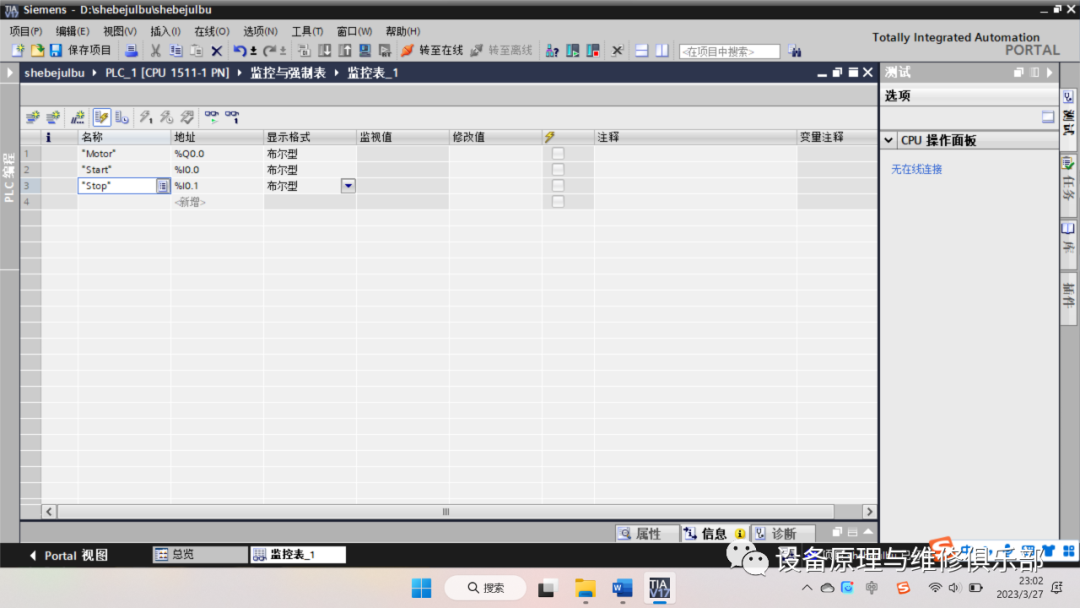The height and width of the screenshot is (608, 1080).
Task: Enable the modify checkbox for Motor row
Action: pos(558,153)
